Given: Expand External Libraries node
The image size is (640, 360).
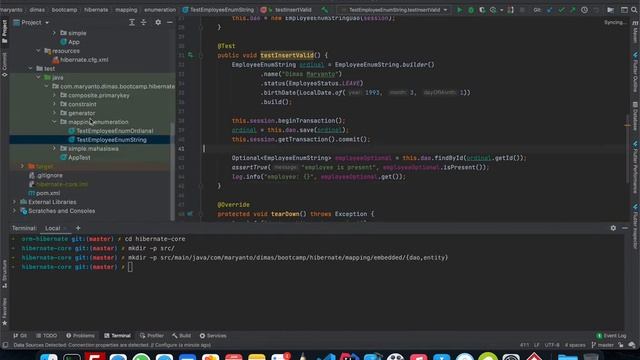Looking at the screenshot, I should pyautogui.click(x=15, y=202).
